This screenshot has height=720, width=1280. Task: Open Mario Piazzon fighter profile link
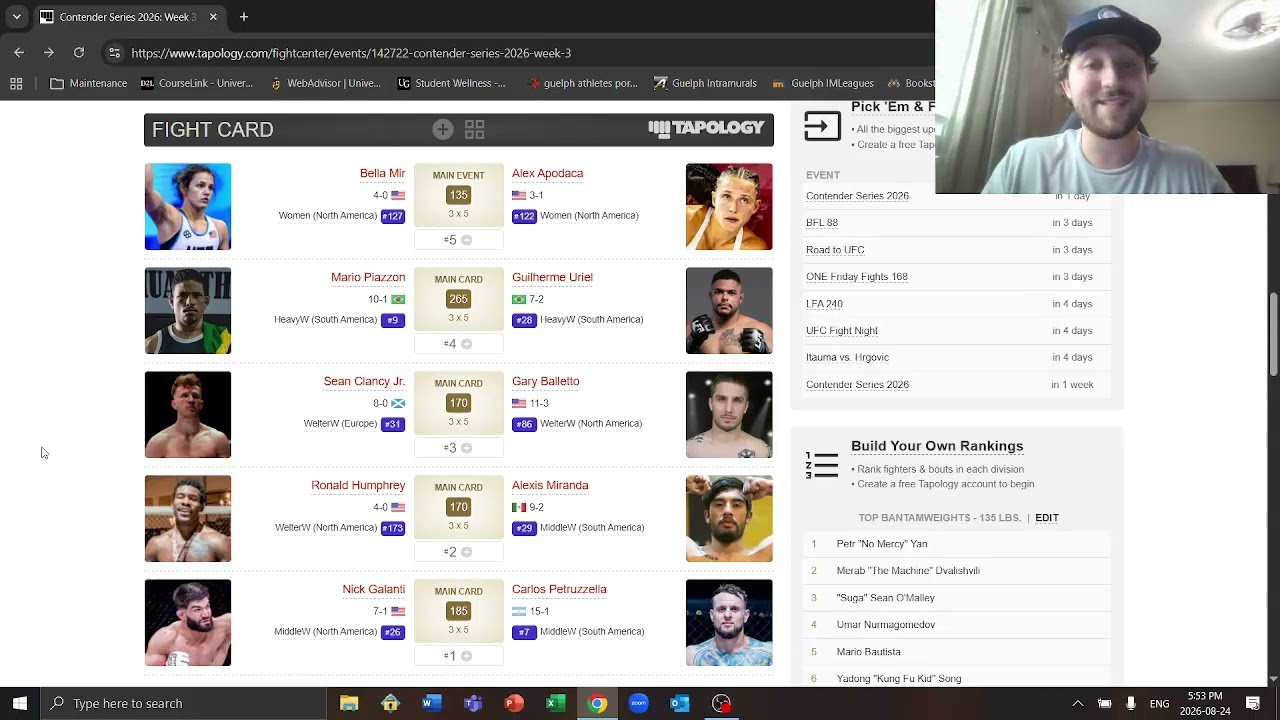click(x=368, y=277)
